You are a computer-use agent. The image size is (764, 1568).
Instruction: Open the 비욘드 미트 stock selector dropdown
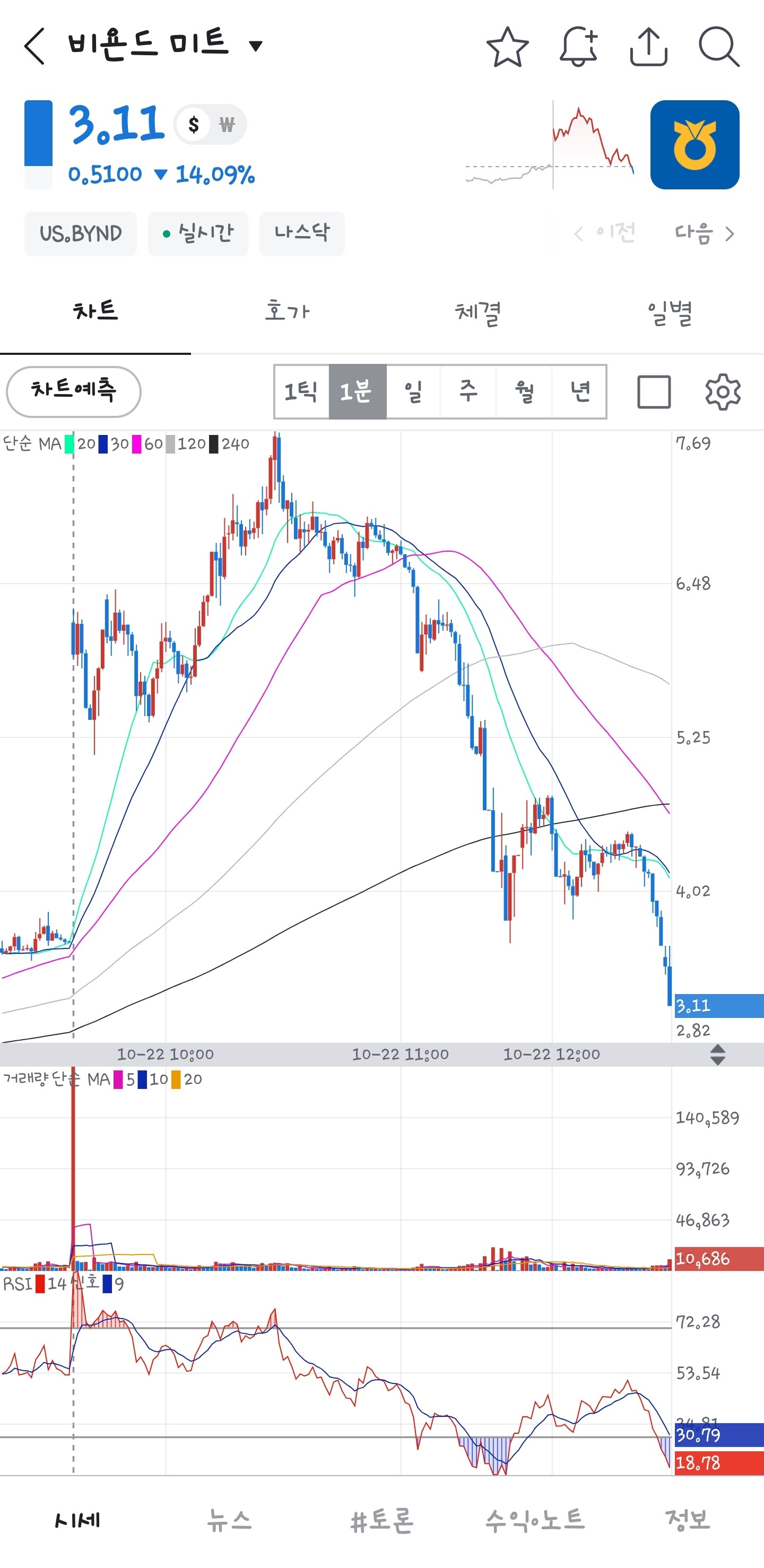256,45
